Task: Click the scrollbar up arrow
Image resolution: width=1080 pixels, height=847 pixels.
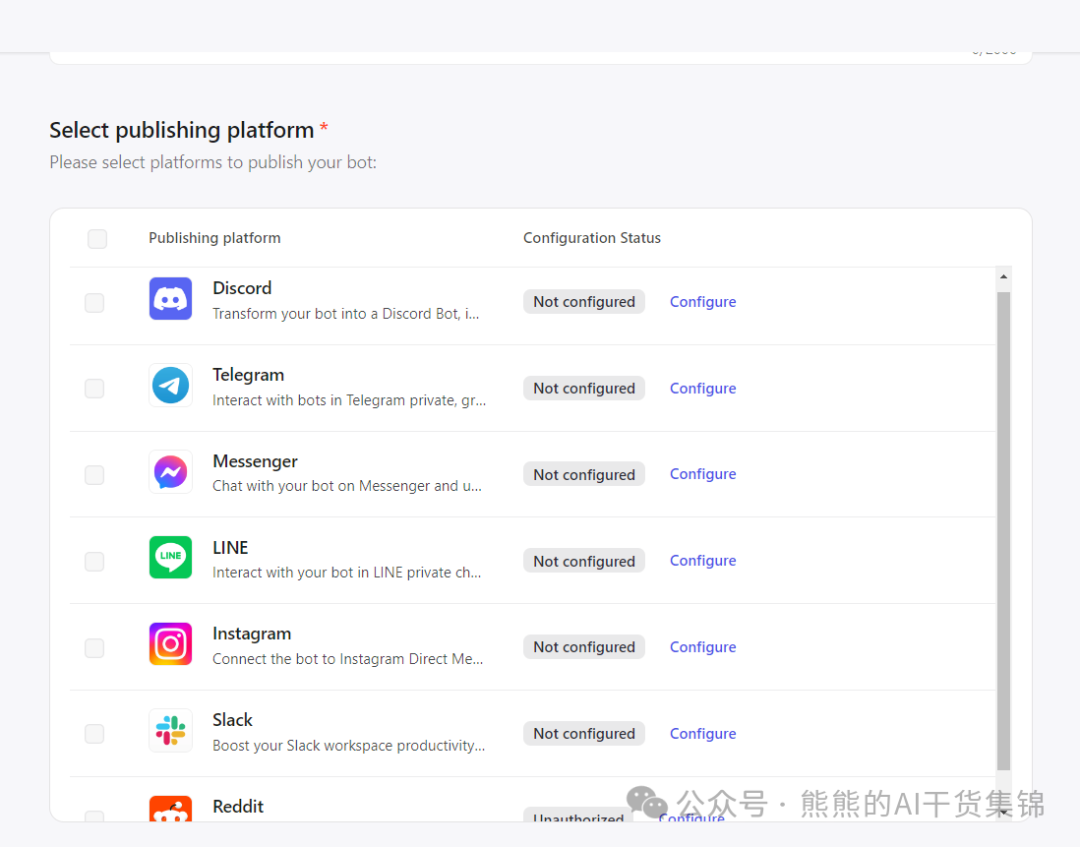Action: (1003, 277)
